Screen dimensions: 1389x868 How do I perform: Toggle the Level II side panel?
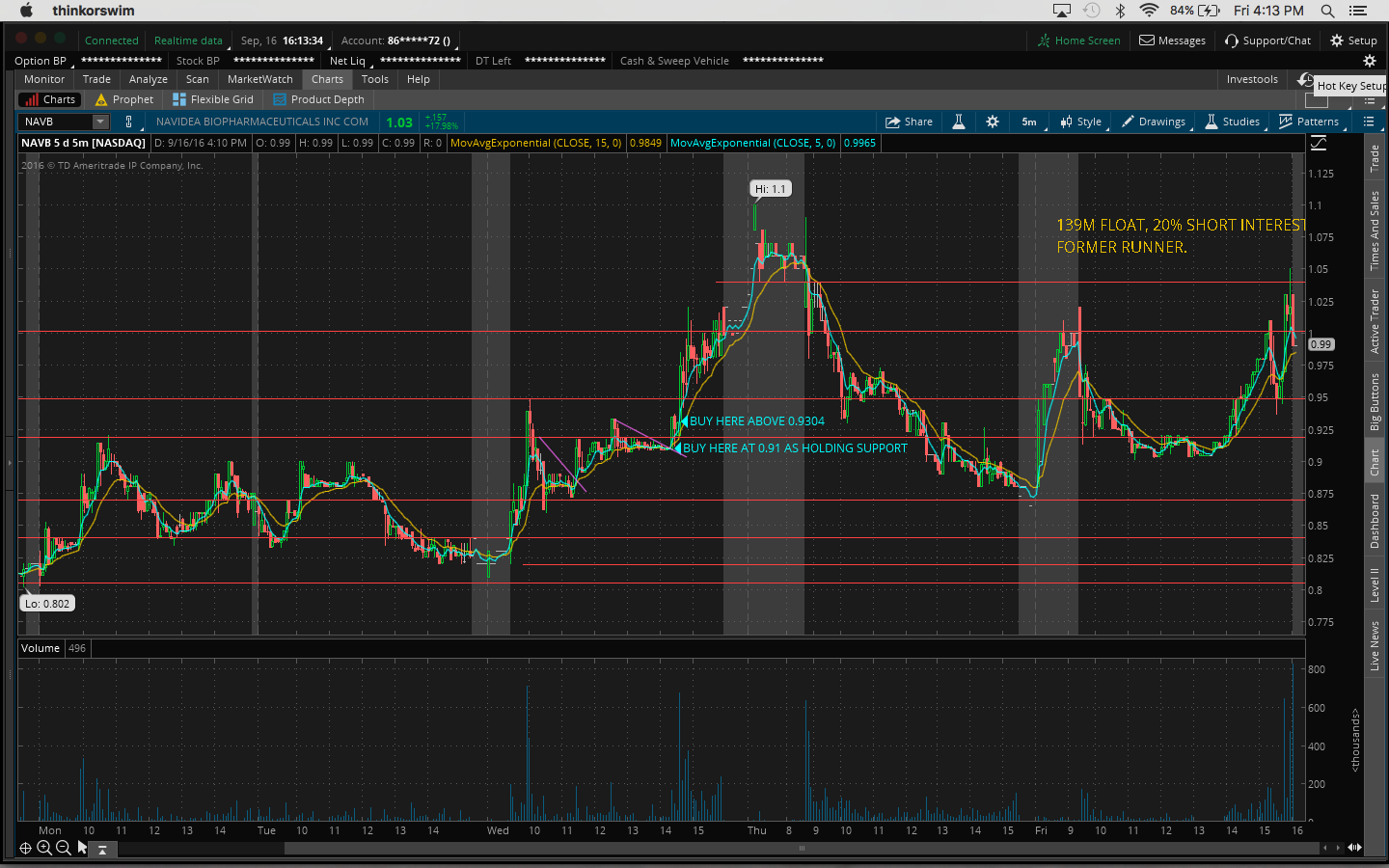1375,584
